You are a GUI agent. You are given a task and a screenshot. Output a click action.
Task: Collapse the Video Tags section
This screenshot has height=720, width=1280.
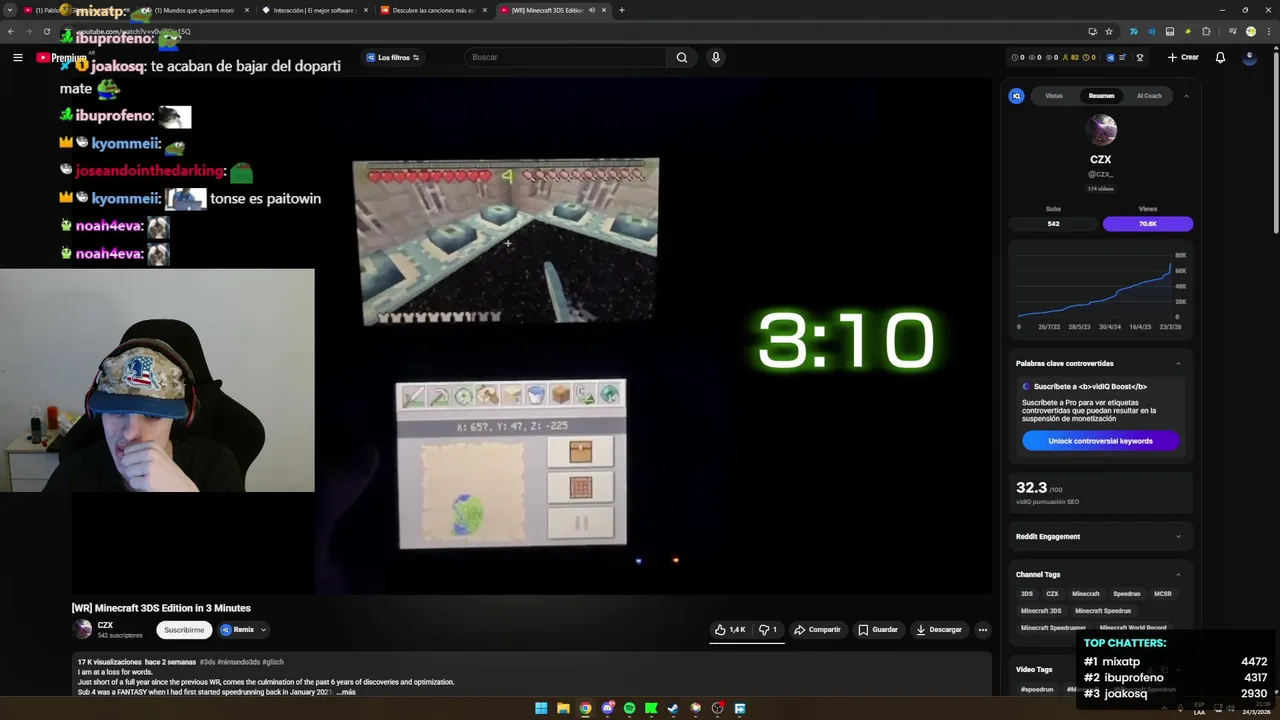[1178, 669]
